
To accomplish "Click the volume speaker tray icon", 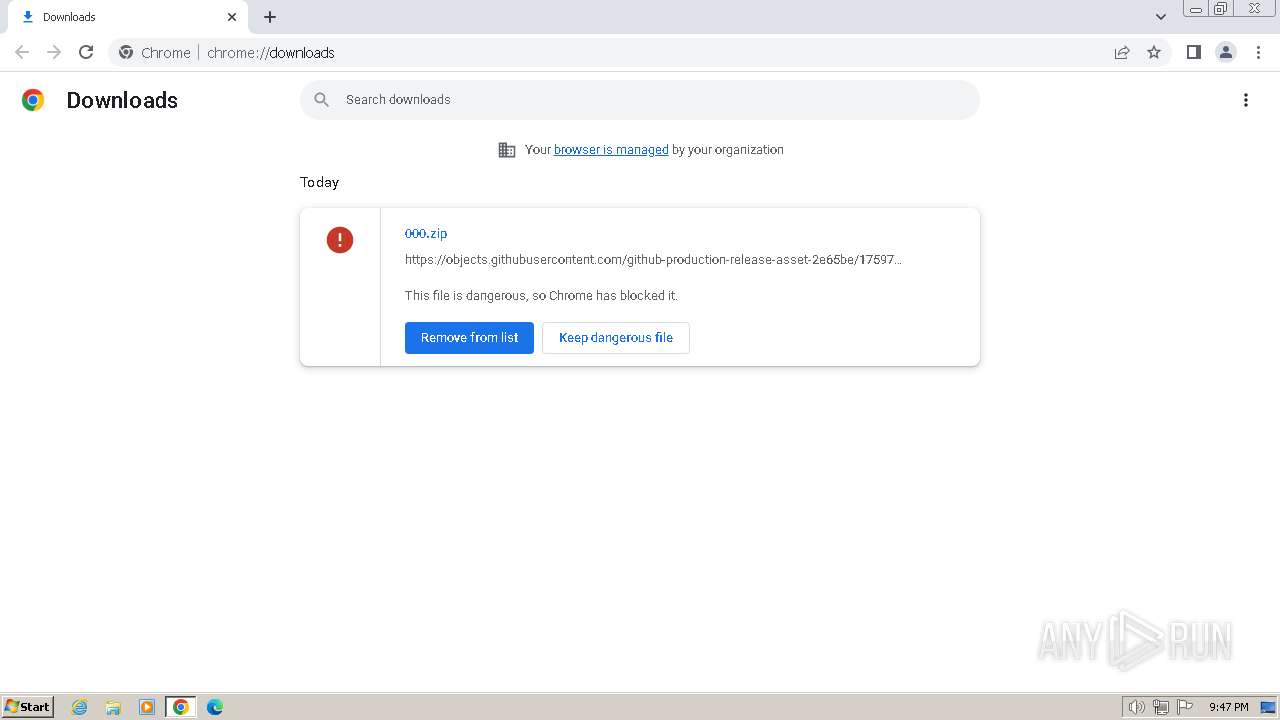I will point(1136,707).
